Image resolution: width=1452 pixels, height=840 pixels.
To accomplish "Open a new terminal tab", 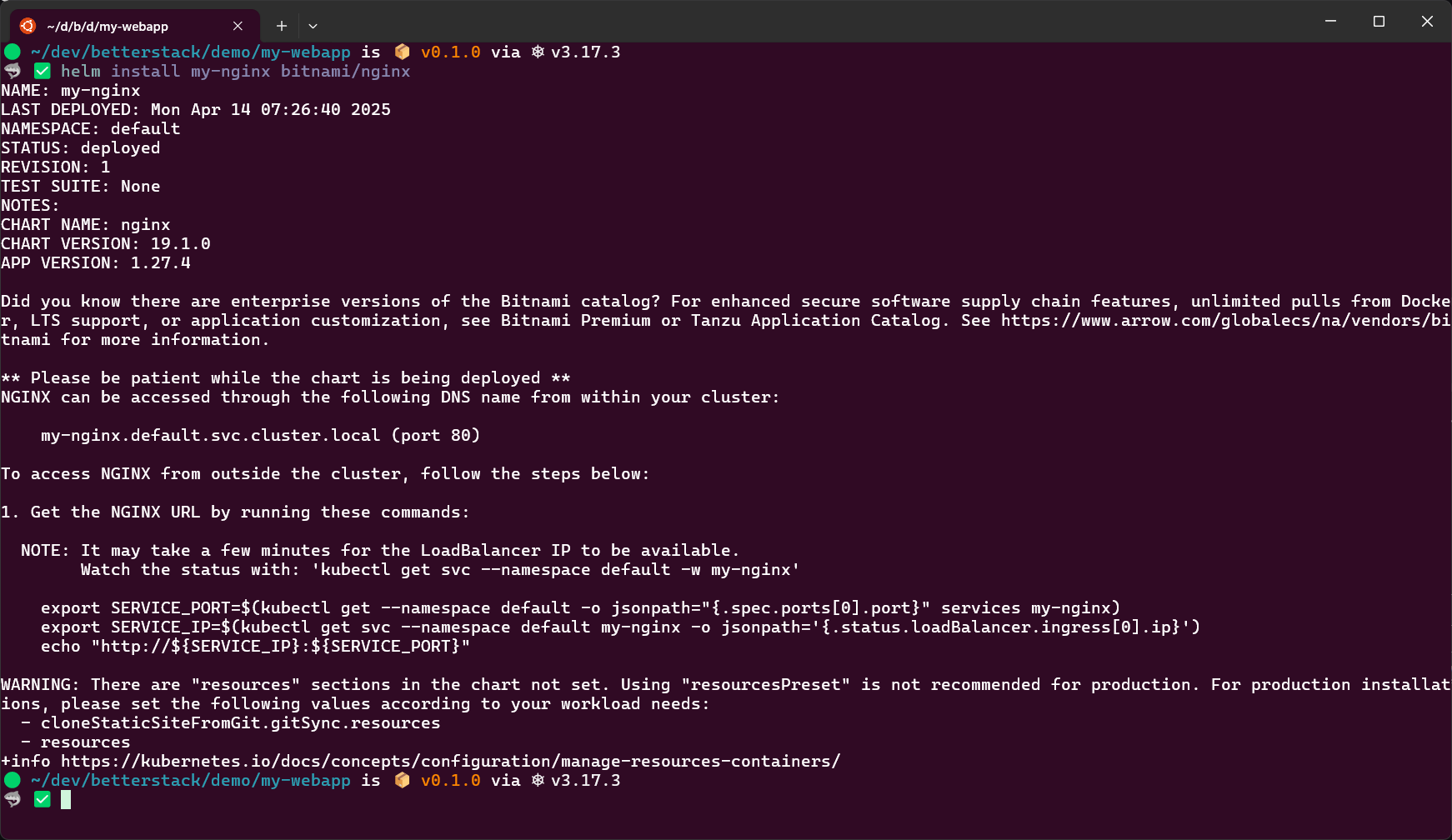I will pos(282,26).
